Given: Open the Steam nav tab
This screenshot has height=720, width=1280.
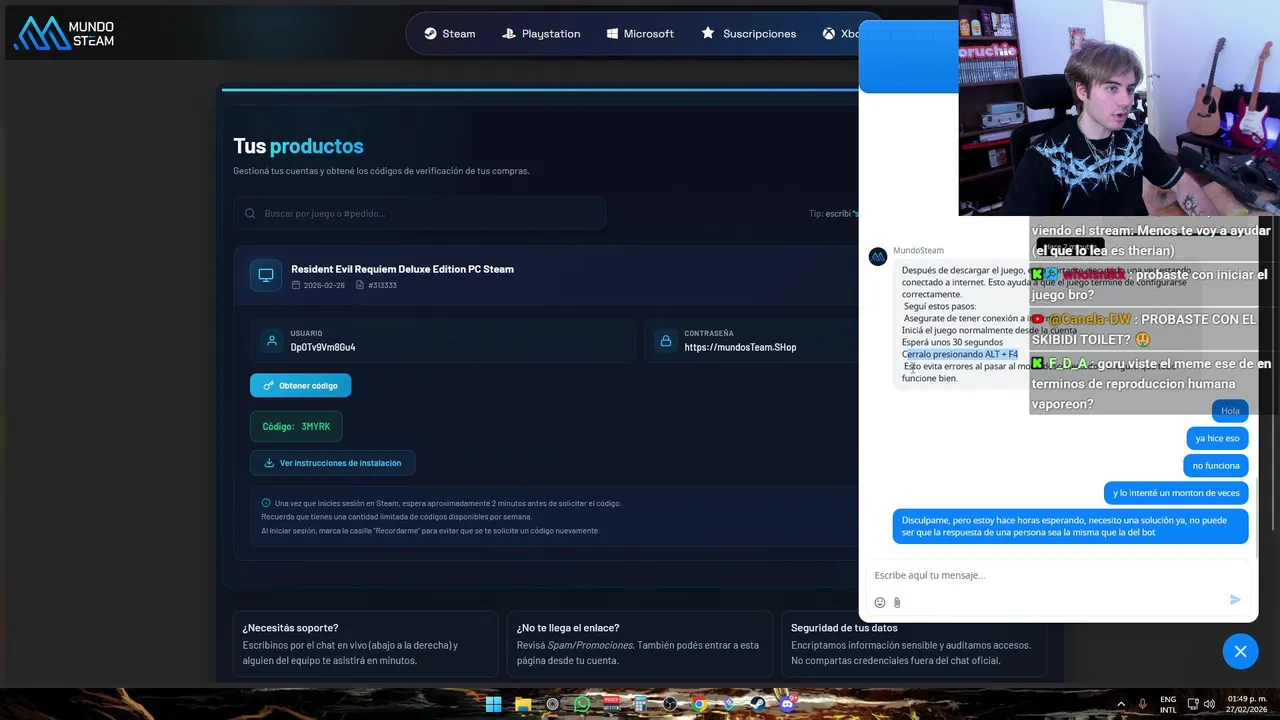Looking at the screenshot, I should (449, 33).
